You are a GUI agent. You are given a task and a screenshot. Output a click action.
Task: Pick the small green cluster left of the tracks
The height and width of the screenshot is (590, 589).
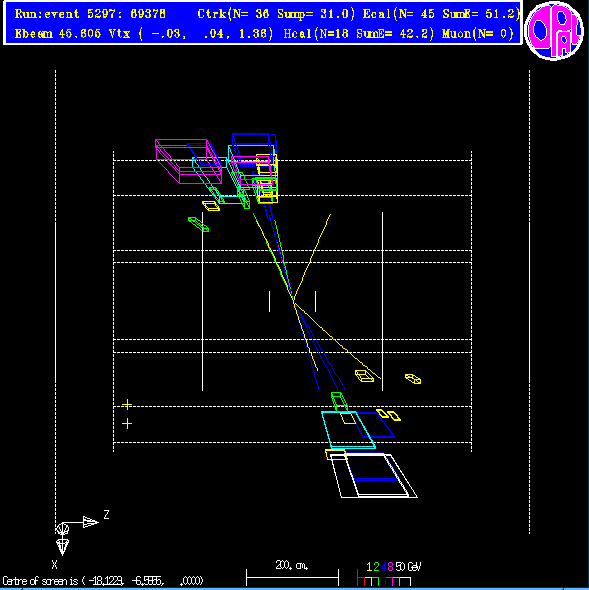(x=198, y=224)
